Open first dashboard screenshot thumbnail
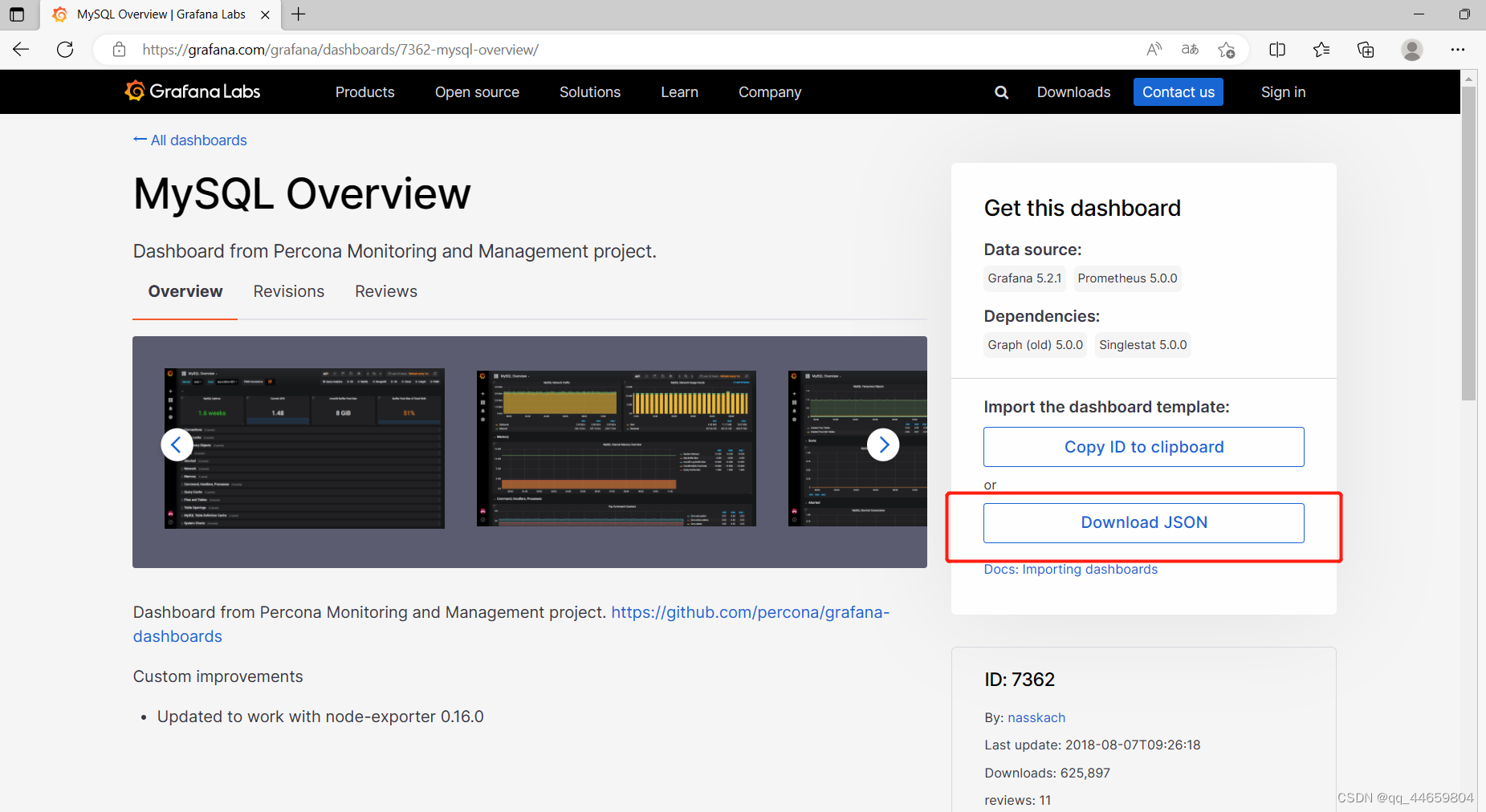This screenshot has width=1486, height=812. (x=304, y=449)
